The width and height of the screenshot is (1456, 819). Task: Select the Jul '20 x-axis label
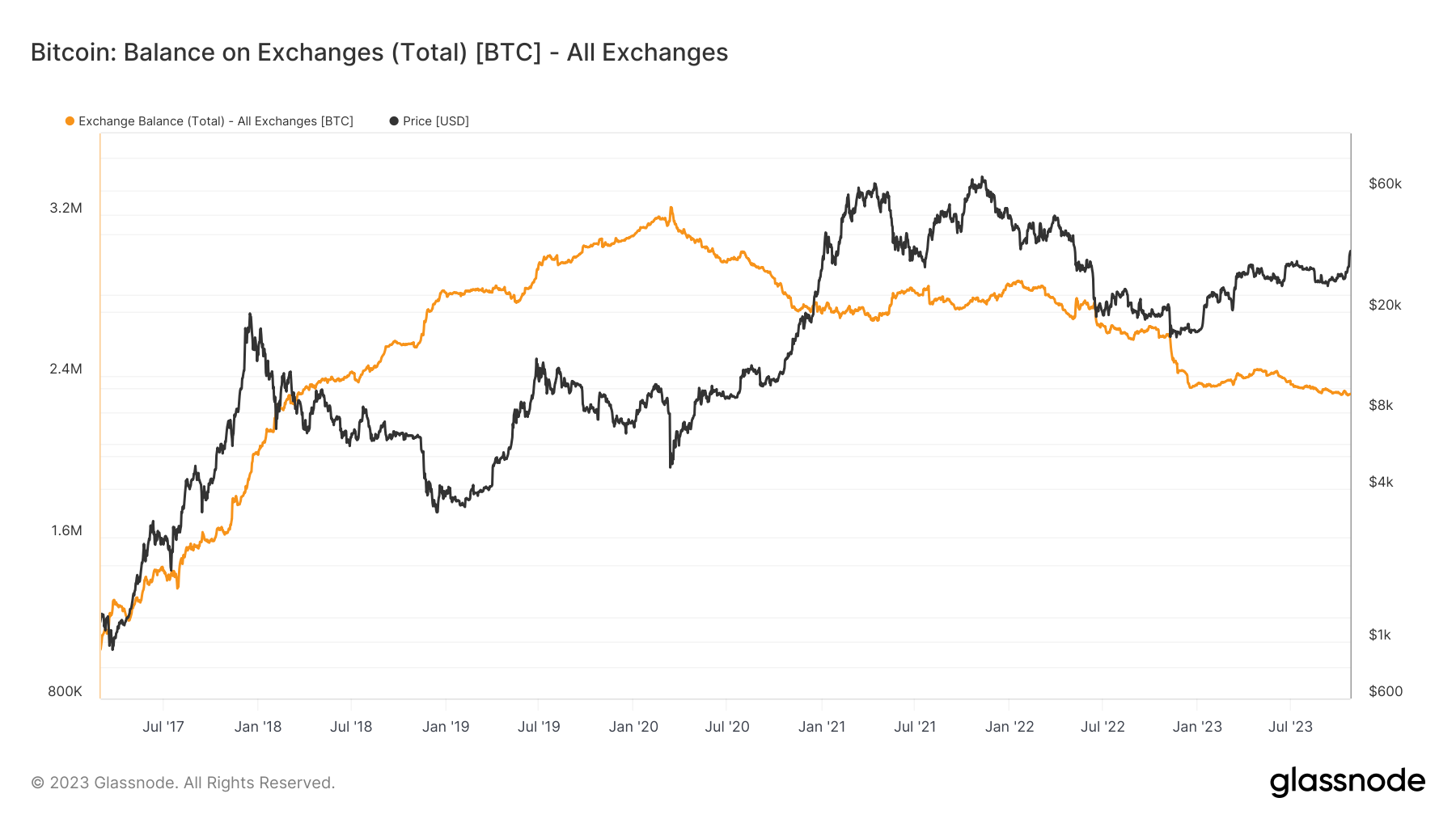point(727,726)
